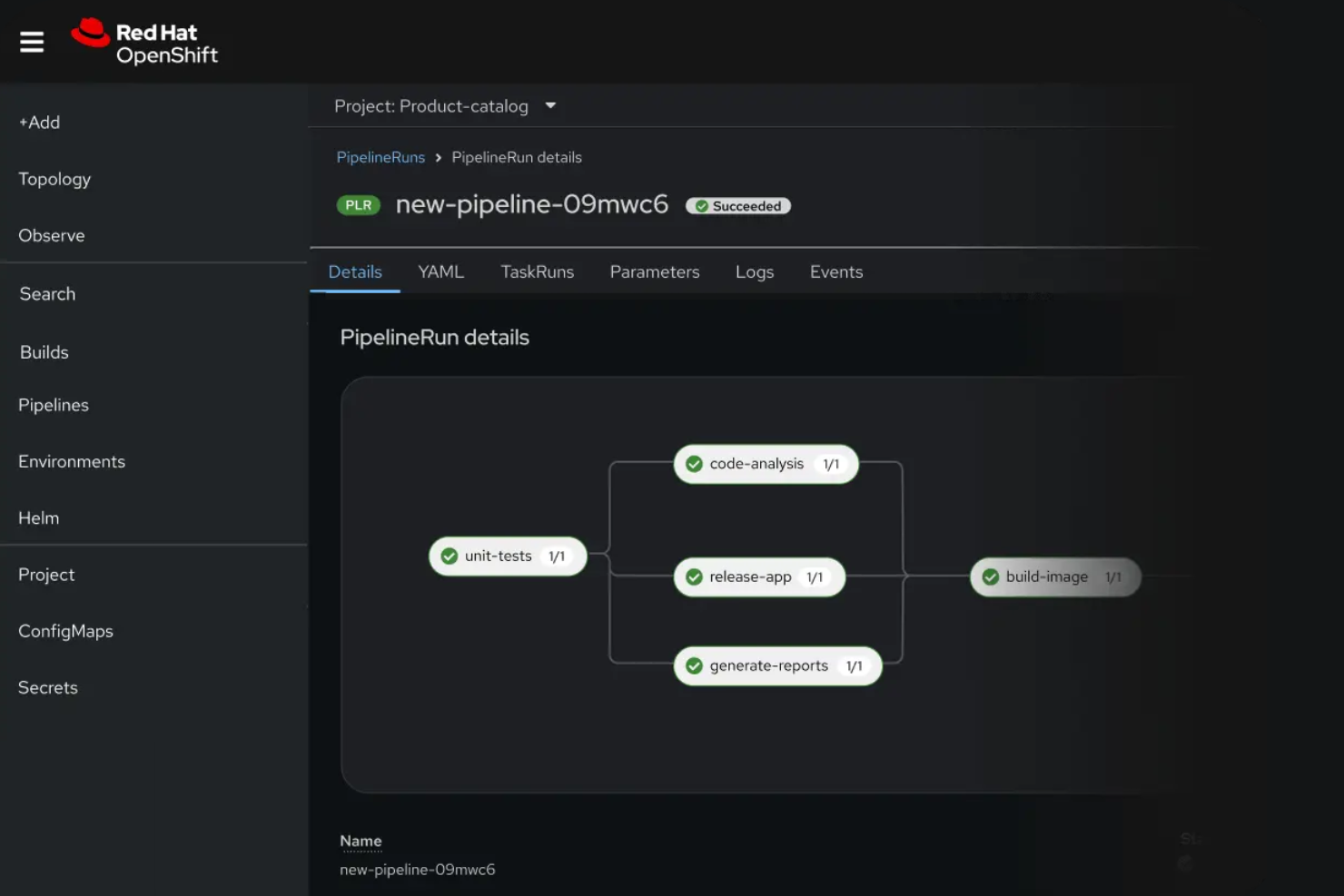Viewport: 1344px width, 896px height.
Task: Open the Logs tab
Action: coord(754,271)
